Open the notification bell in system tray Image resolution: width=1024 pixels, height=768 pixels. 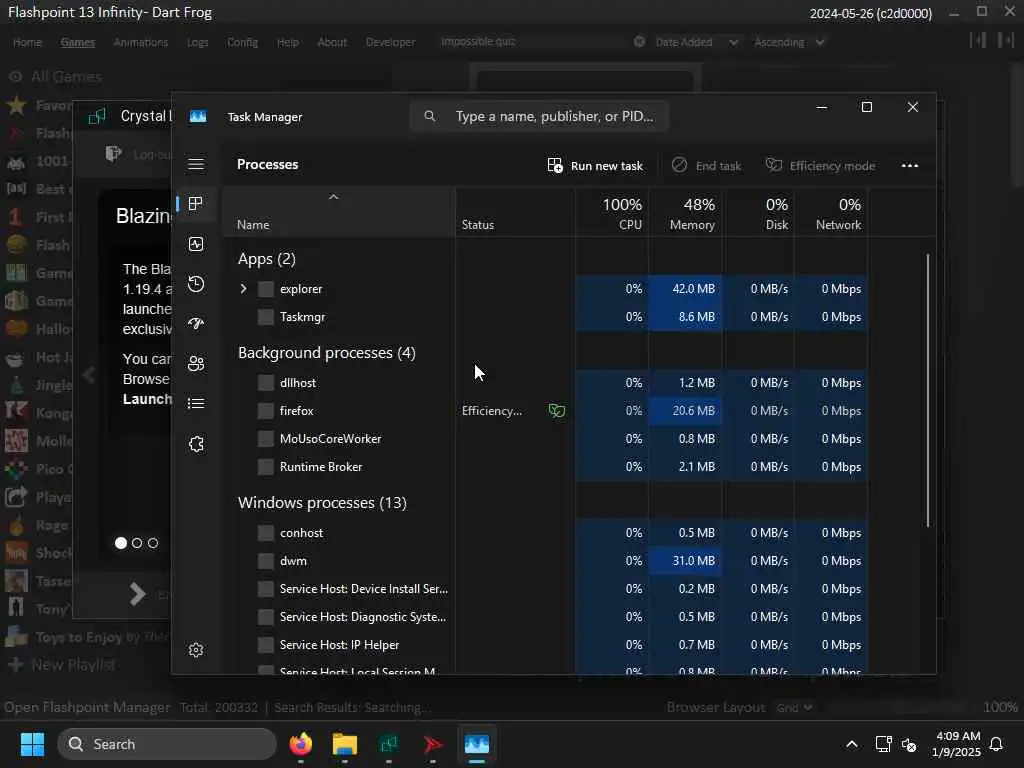point(997,744)
